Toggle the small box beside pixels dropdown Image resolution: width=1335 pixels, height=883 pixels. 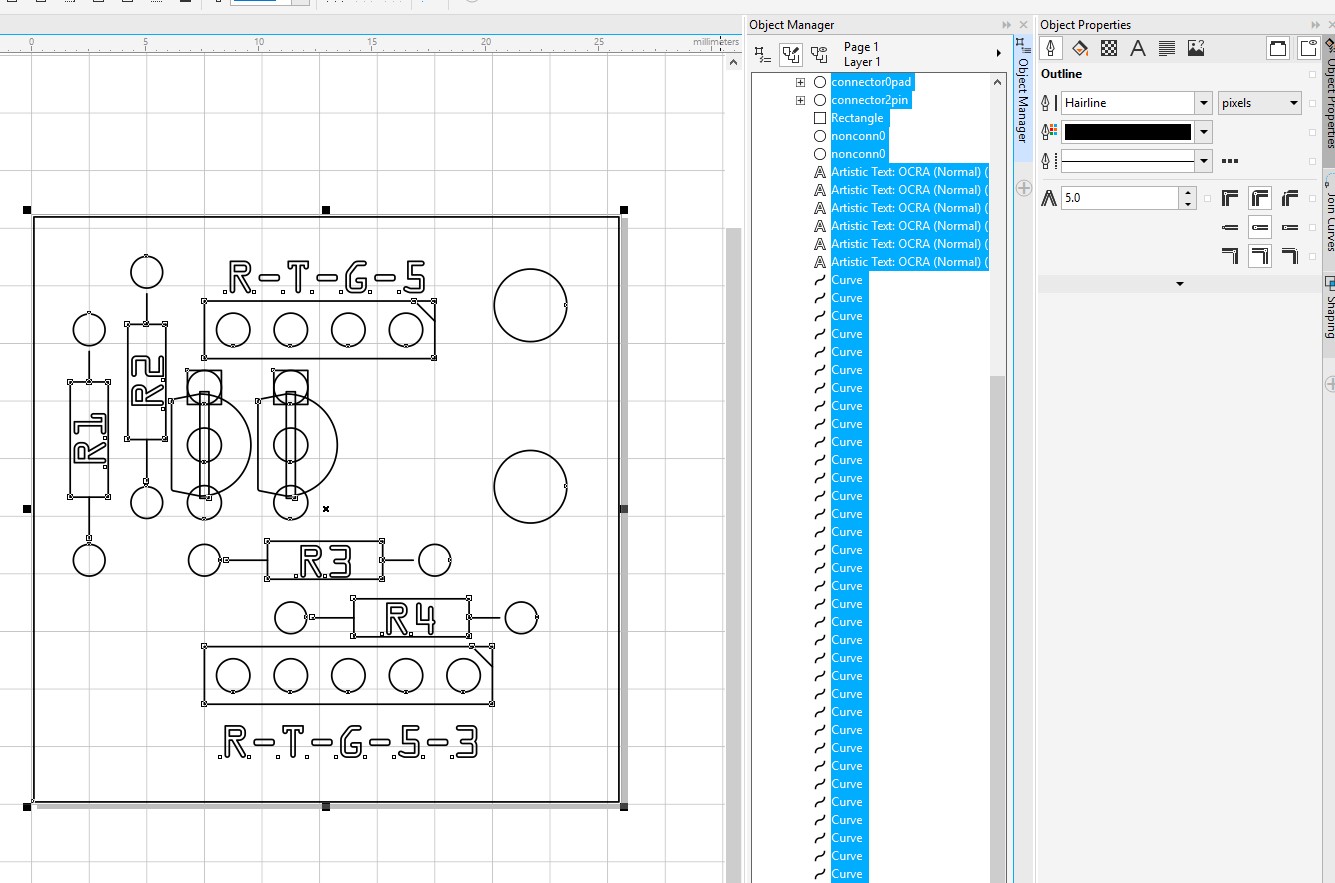[1312, 103]
